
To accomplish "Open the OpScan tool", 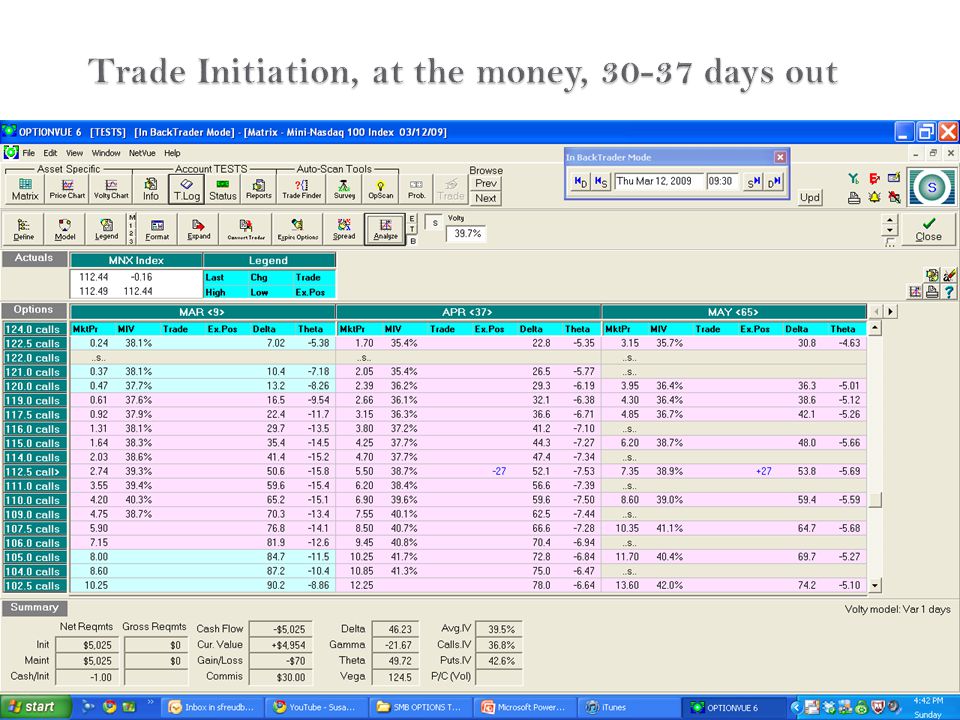I will pos(380,189).
